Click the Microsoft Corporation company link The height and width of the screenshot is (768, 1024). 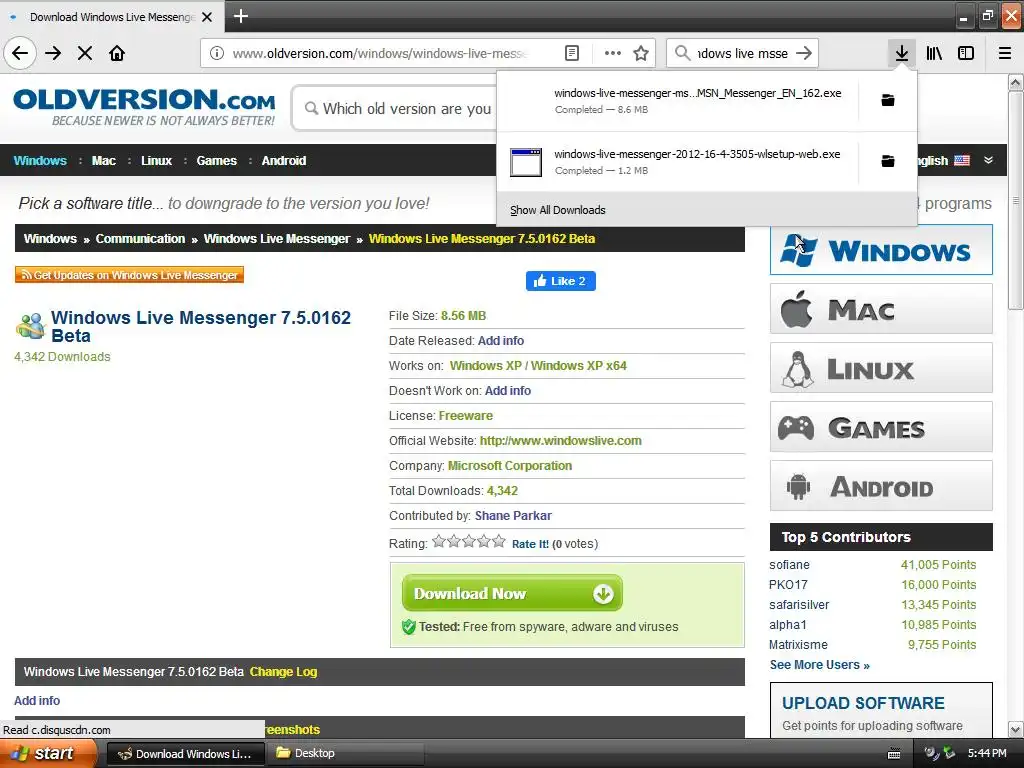510,466
